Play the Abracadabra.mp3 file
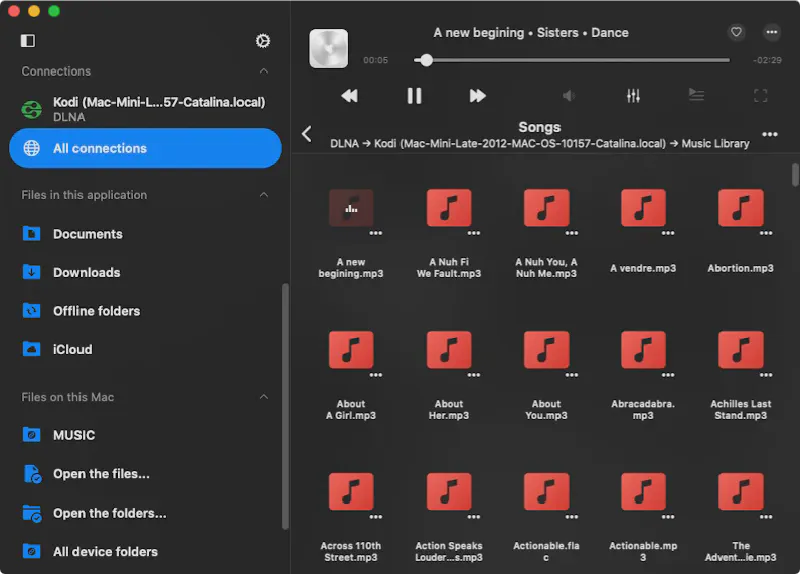 coord(643,350)
